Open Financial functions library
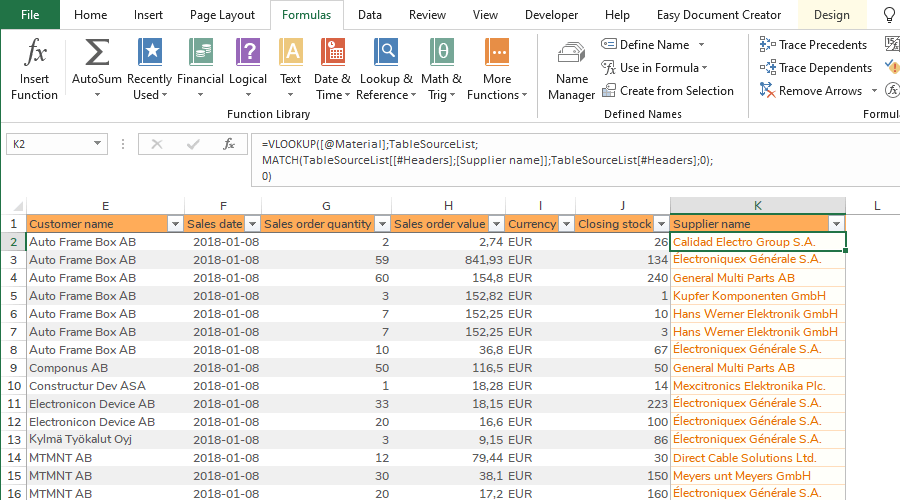The width and height of the screenshot is (900, 500). pos(200,69)
